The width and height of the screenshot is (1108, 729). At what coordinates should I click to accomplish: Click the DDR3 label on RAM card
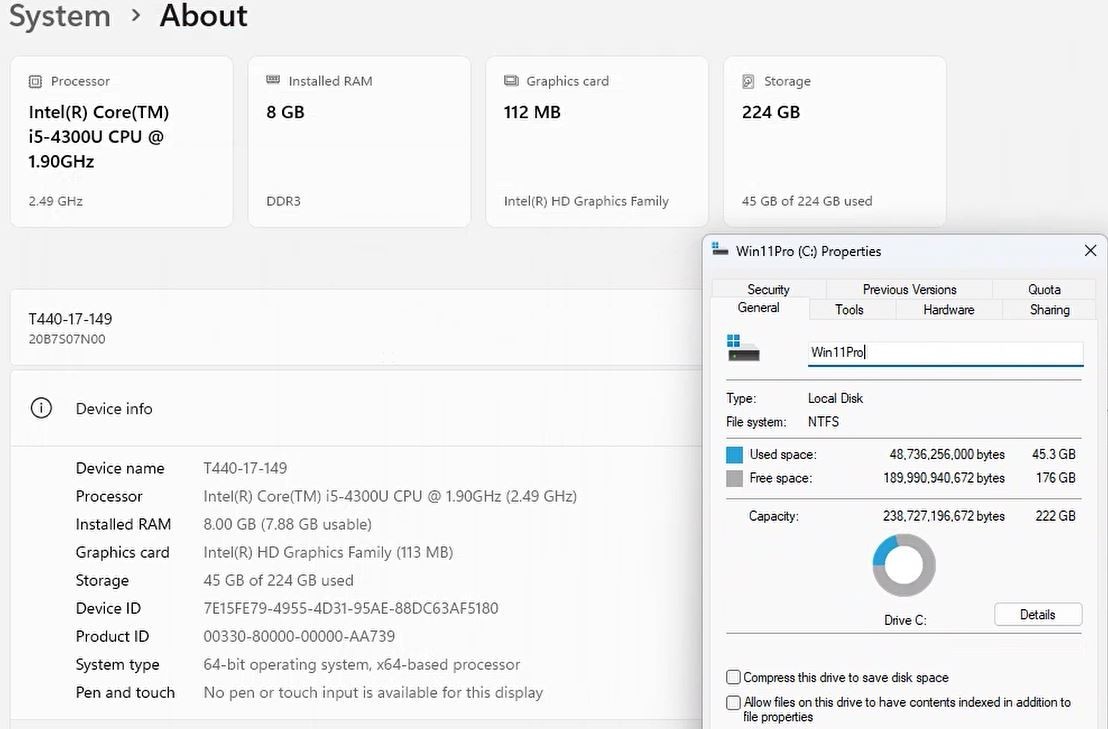283,201
